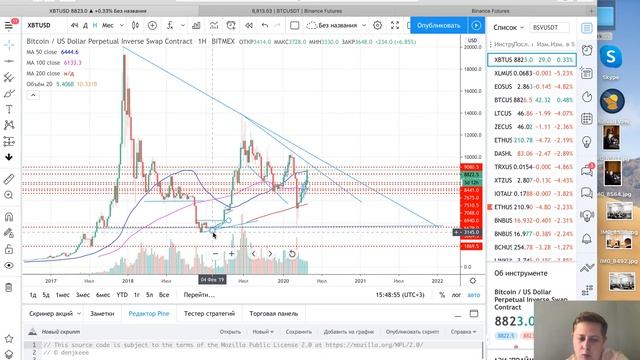Click the chart zoom in plus button

click(231, 254)
